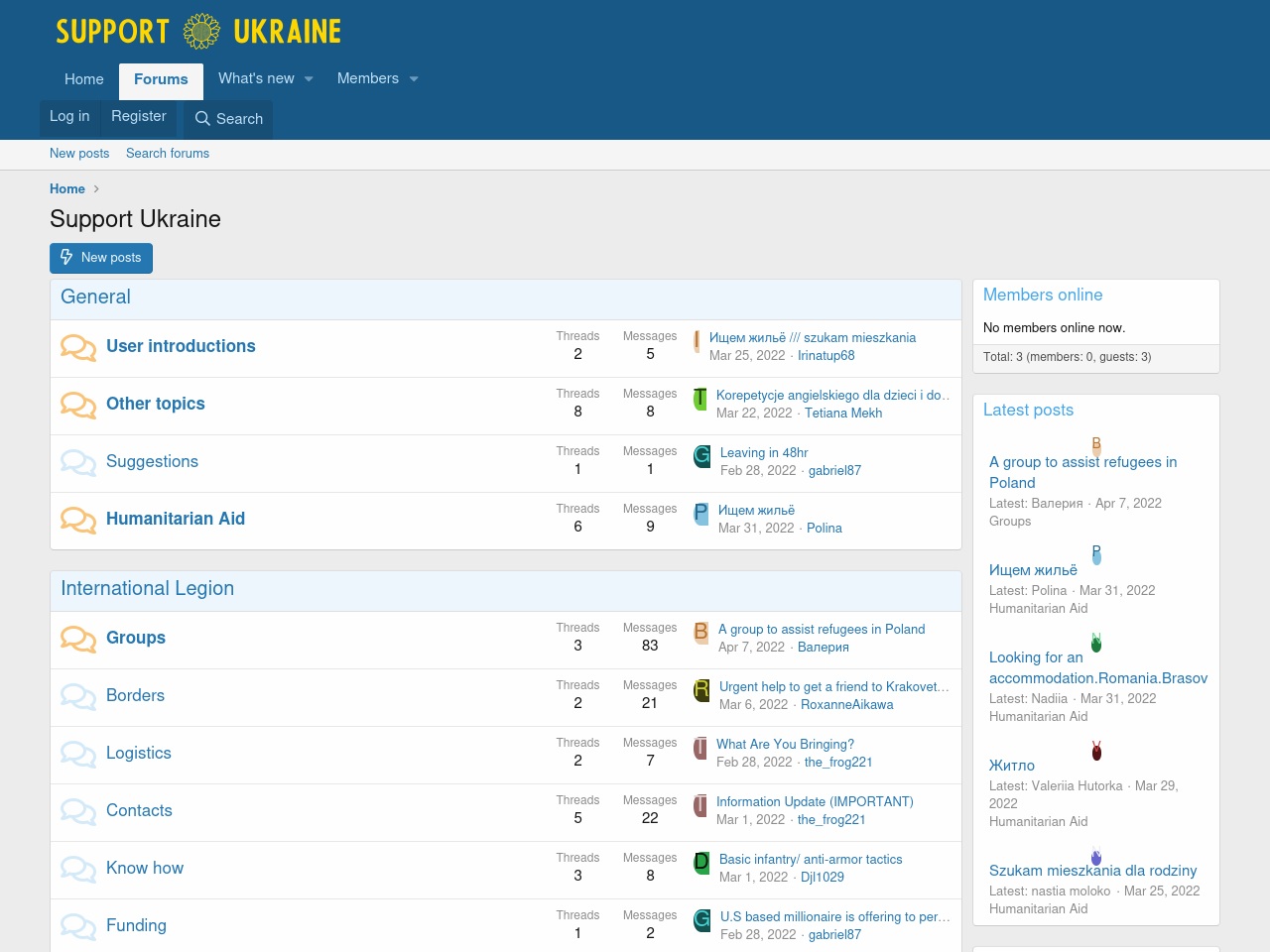Open 'Житло' in Latest posts
Screen dimensions: 1270x952
[1012, 766]
